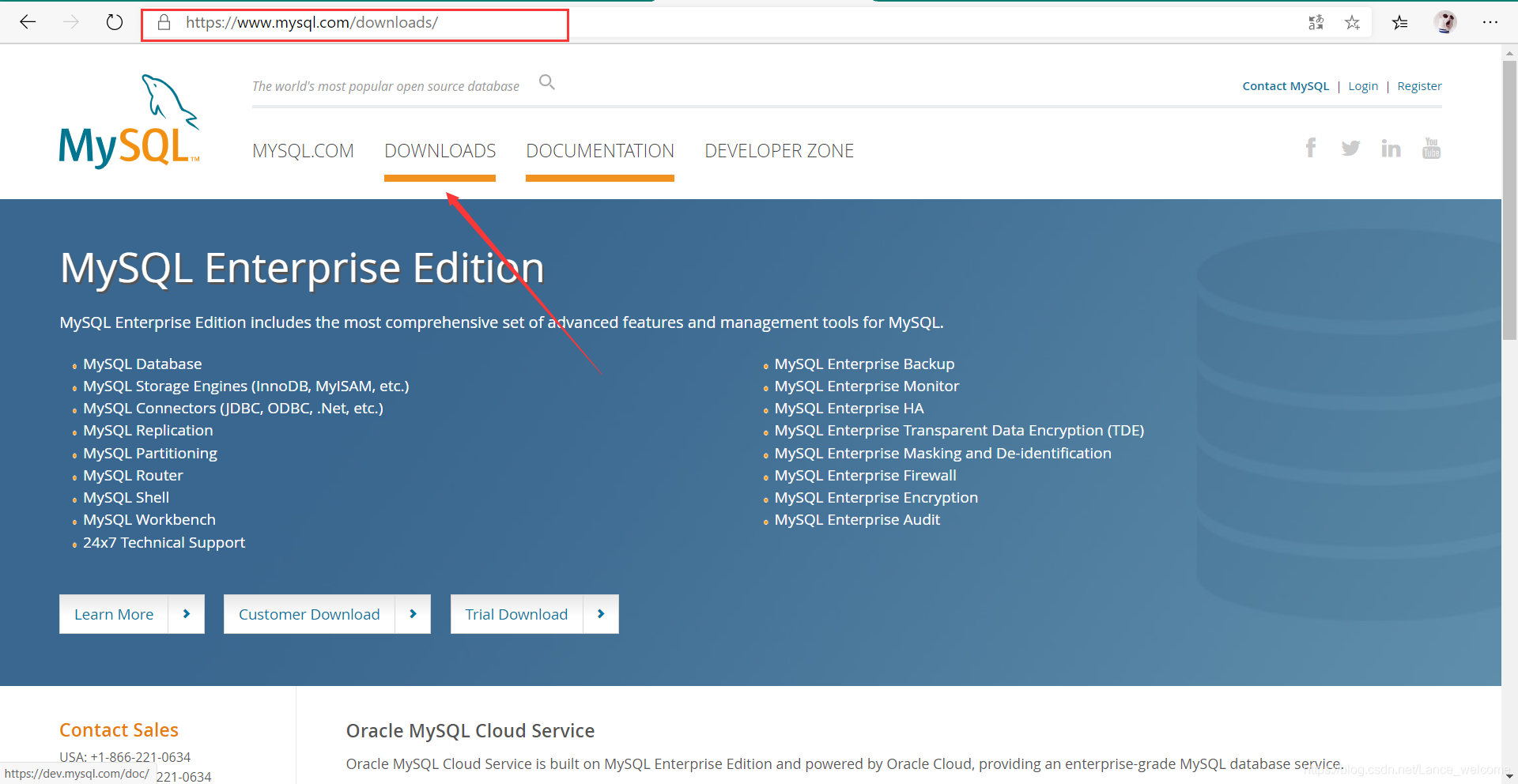Click the scrollbar up arrow

[x=1509, y=53]
